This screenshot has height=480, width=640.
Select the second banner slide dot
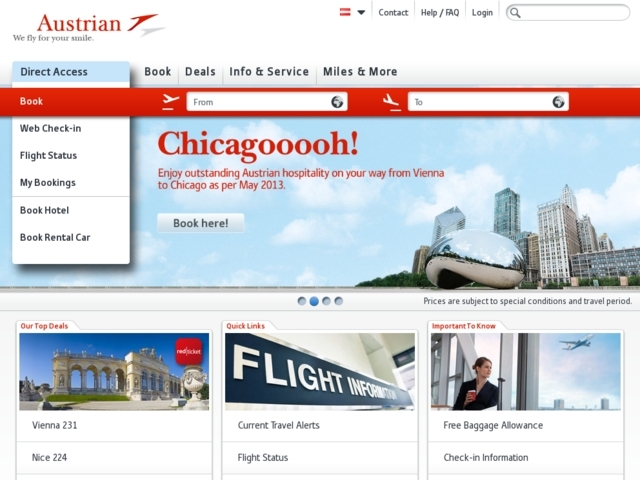314,301
